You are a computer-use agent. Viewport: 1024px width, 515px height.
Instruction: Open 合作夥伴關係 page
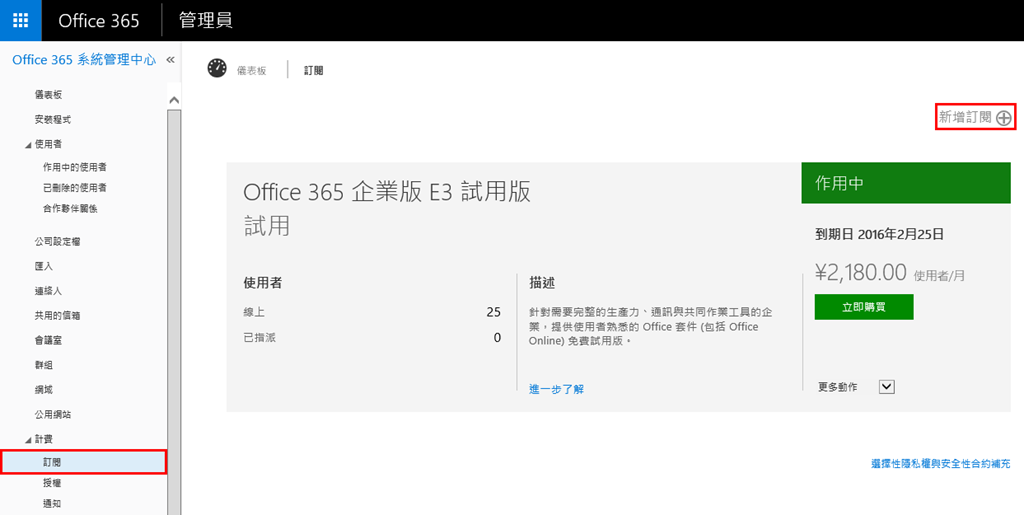coord(70,208)
